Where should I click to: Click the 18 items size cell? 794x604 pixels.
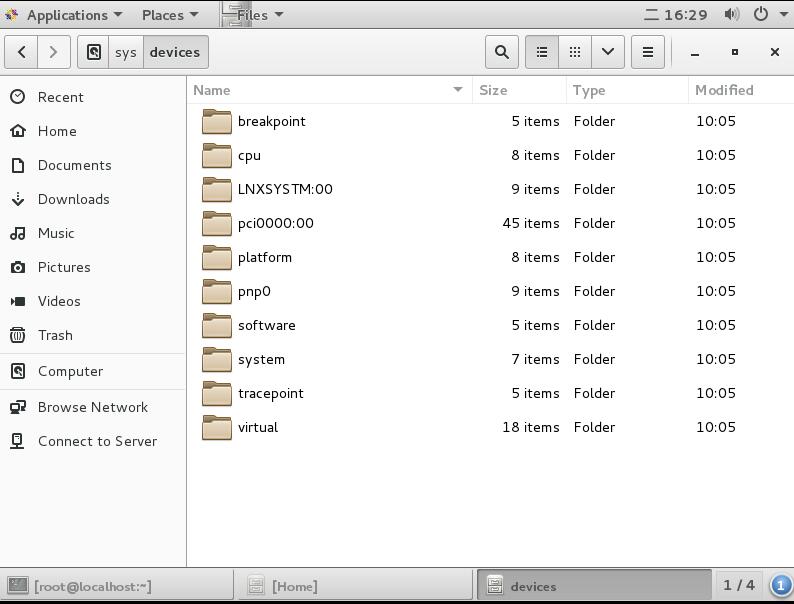tap(531, 427)
